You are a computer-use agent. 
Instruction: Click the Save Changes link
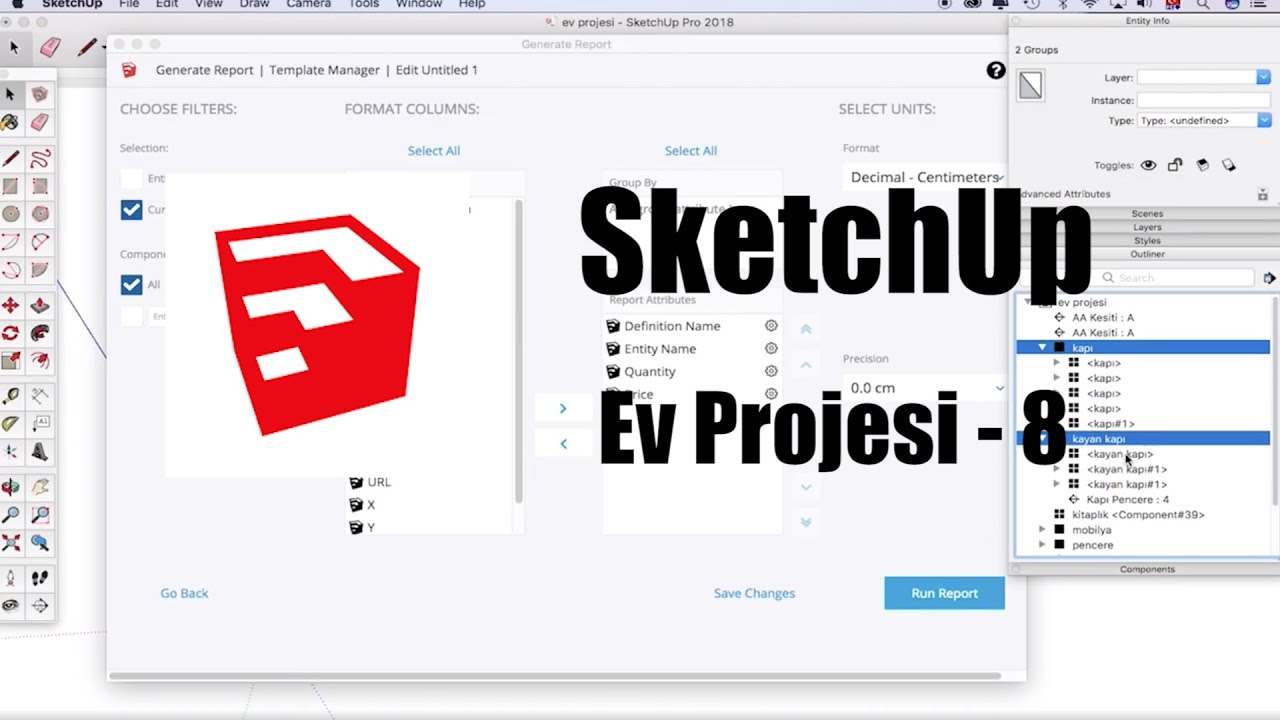tap(754, 593)
